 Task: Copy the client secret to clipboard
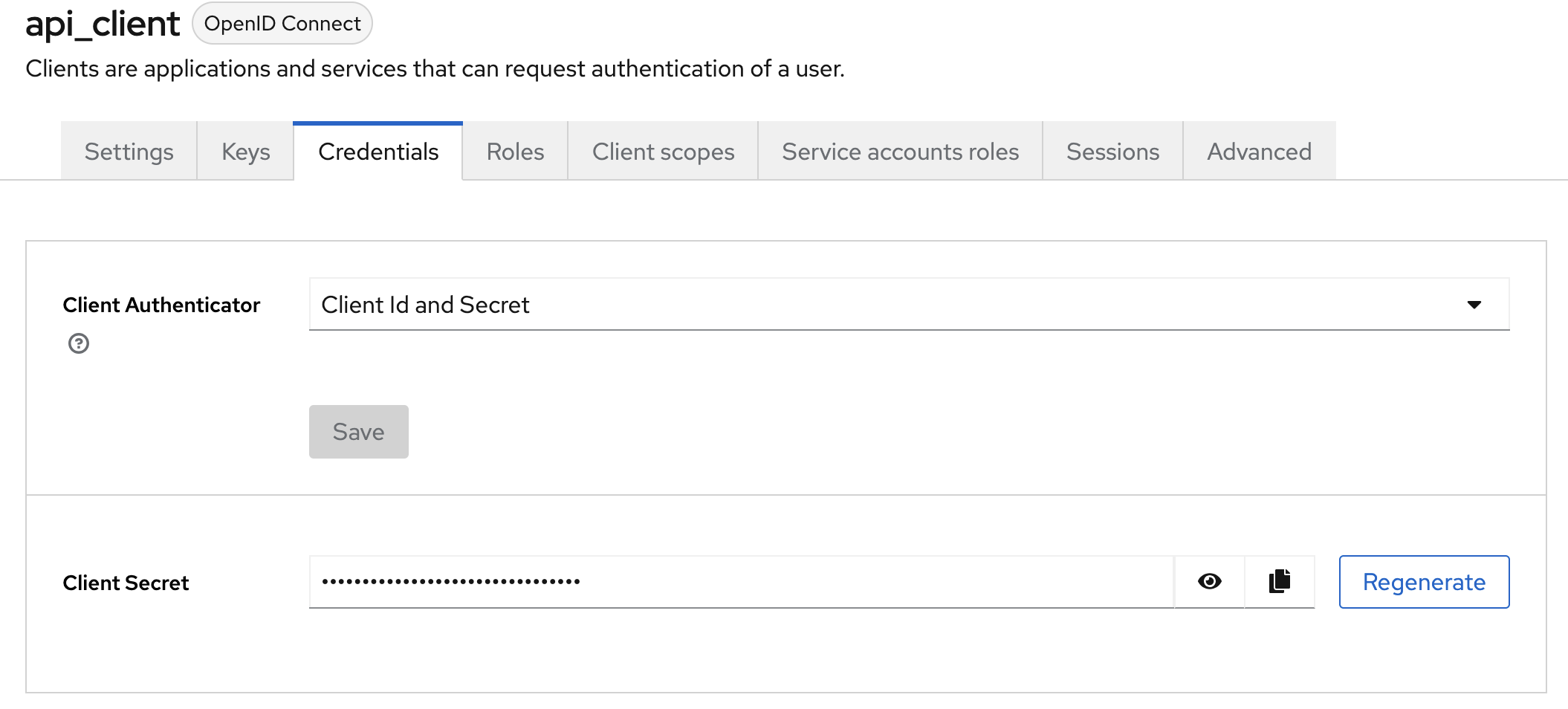tap(1279, 581)
